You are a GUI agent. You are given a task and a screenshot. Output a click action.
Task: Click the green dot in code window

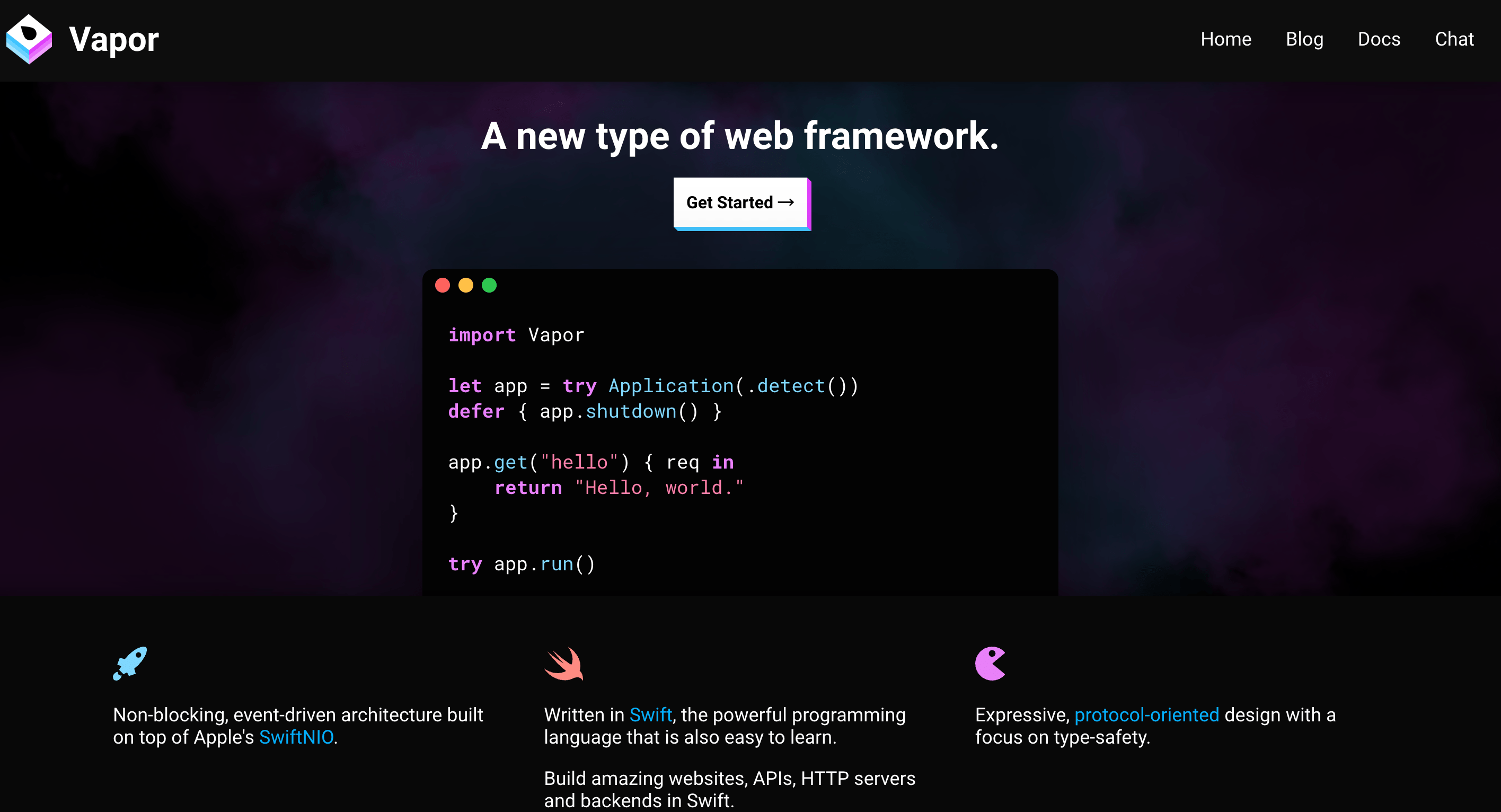pos(489,286)
